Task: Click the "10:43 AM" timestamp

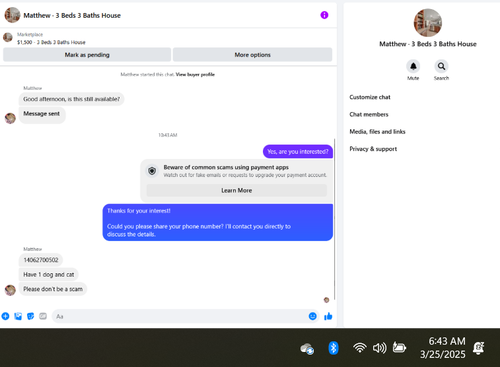Action: [x=168, y=135]
